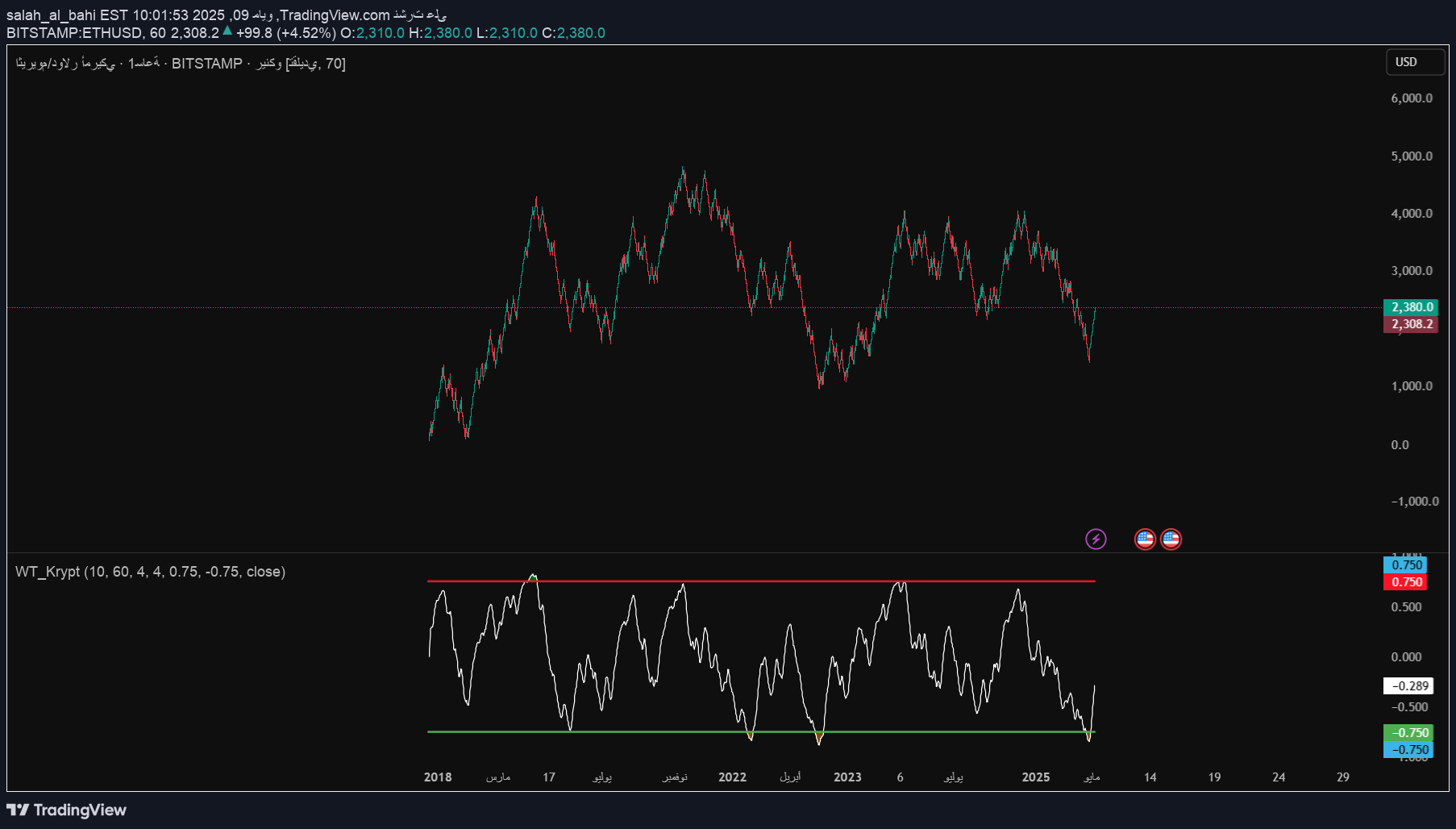Click the 5,000.0 price axis label
1456x829 pixels.
1412,156
